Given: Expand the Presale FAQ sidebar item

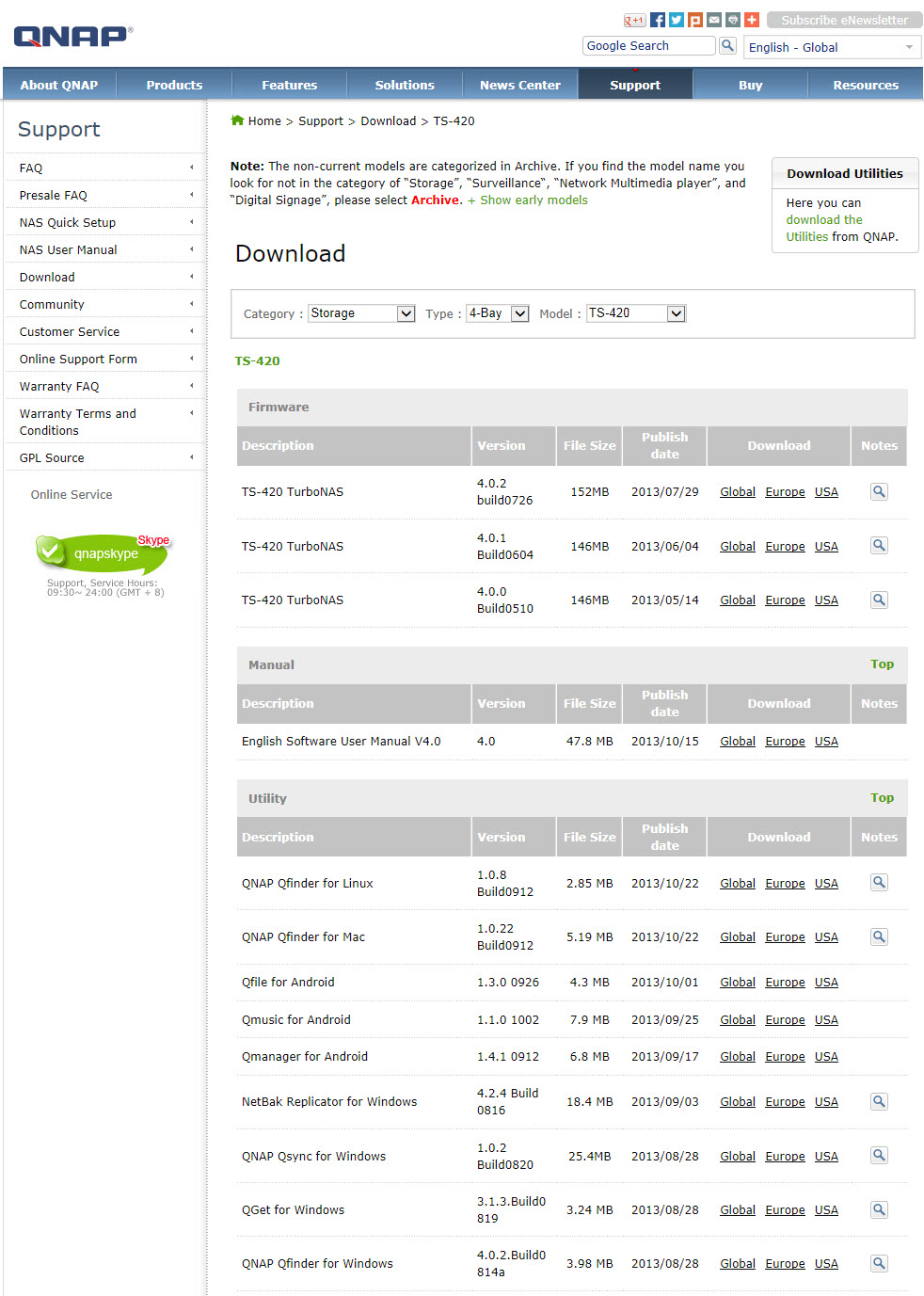Looking at the screenshot, I should 106,195.
